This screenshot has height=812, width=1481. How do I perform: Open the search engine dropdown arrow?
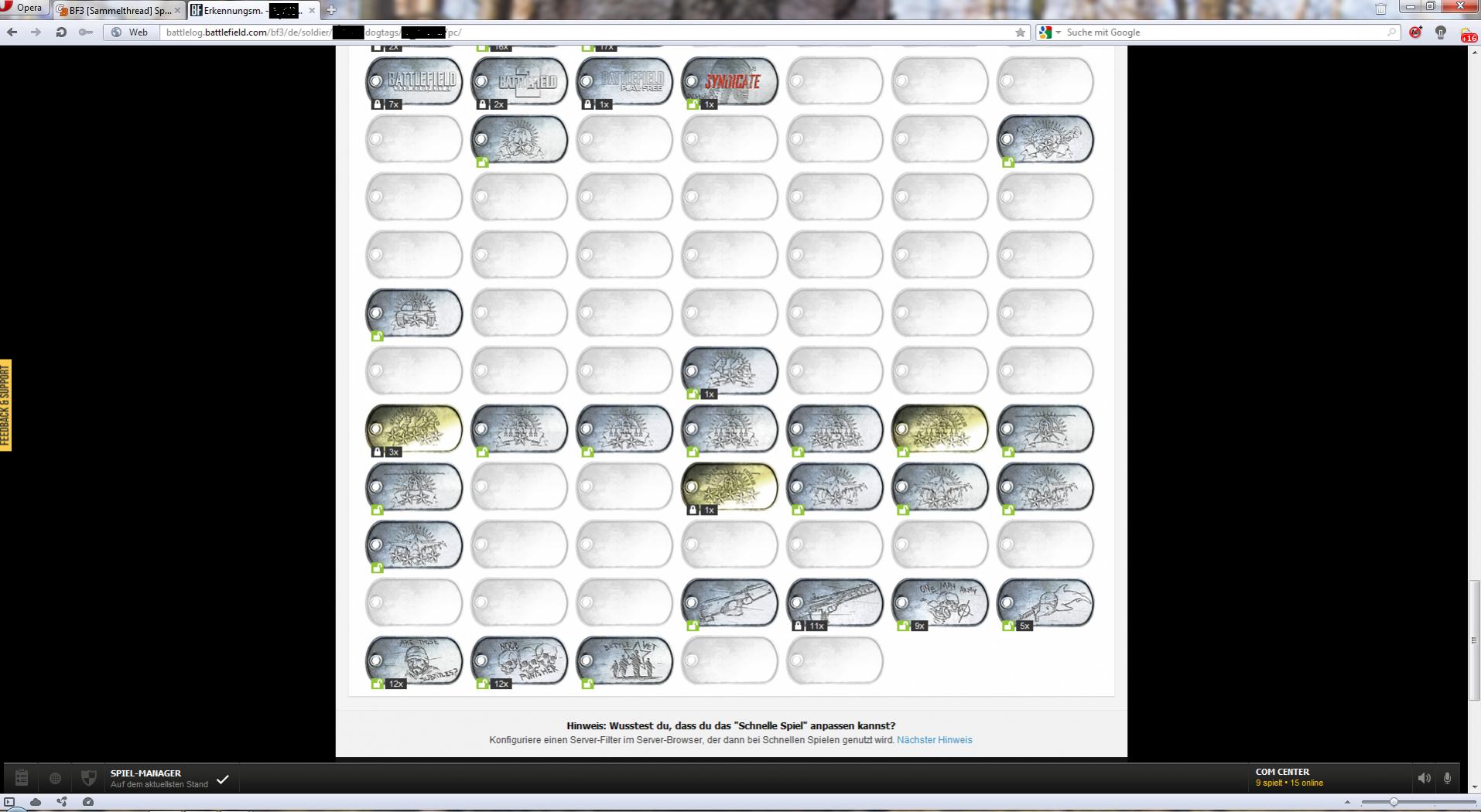(1059, 32)
